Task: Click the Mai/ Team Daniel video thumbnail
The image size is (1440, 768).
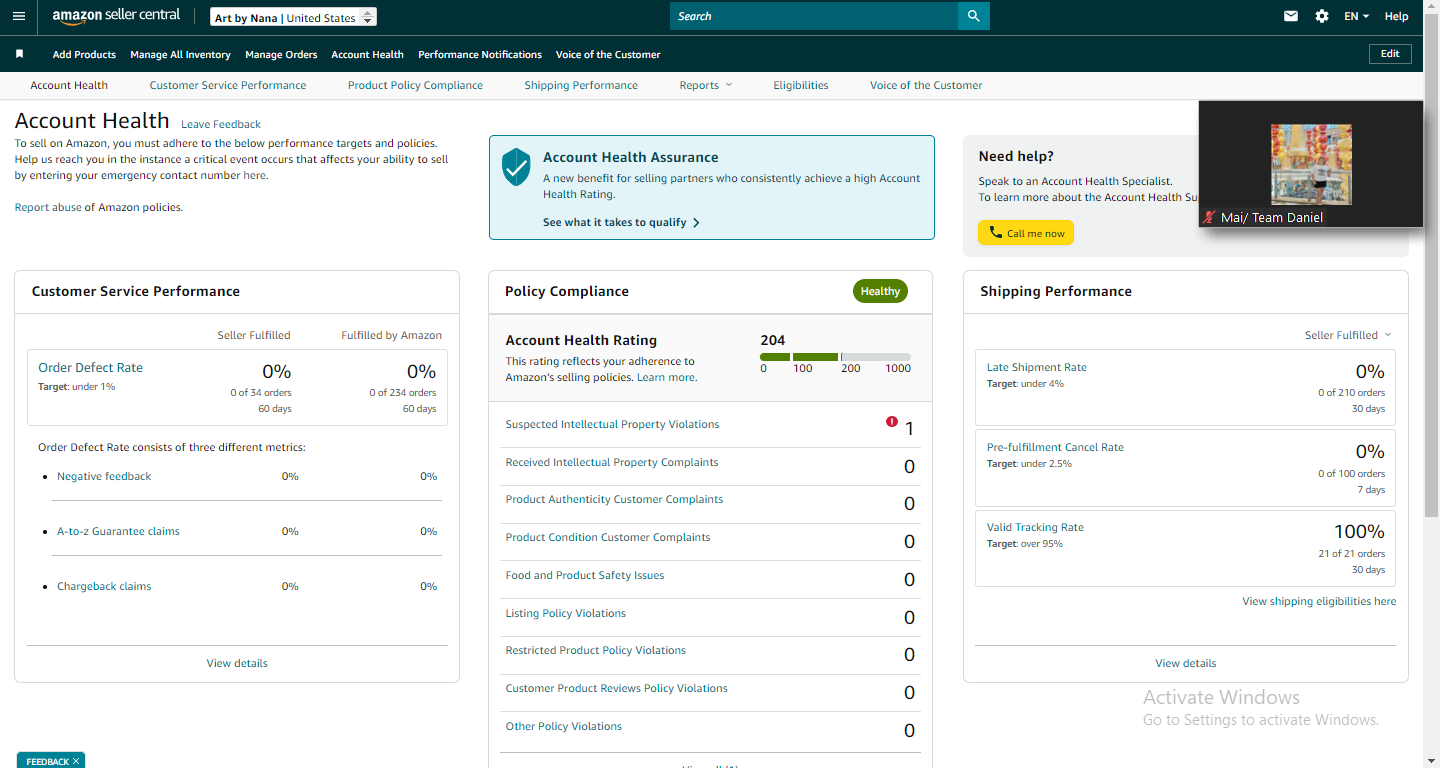Action: tap(1311, 164)
